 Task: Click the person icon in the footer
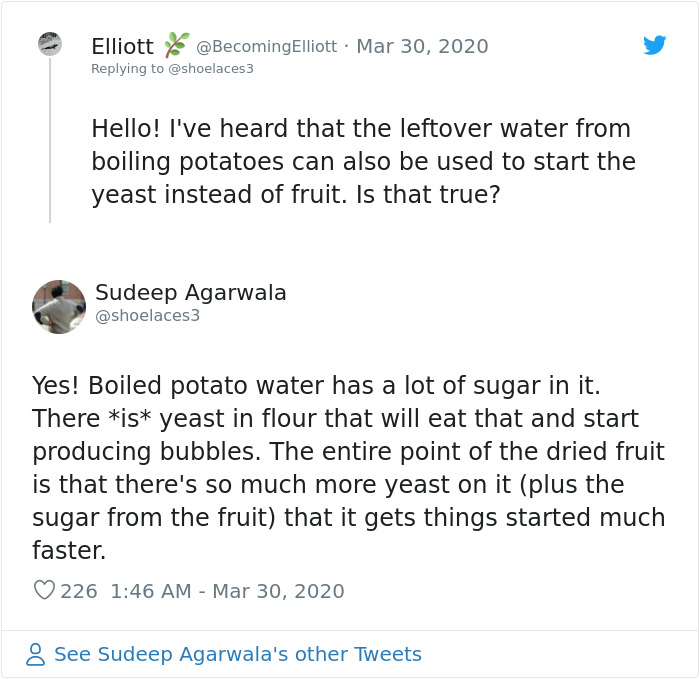pyautogui.click(x=36, y=655)
